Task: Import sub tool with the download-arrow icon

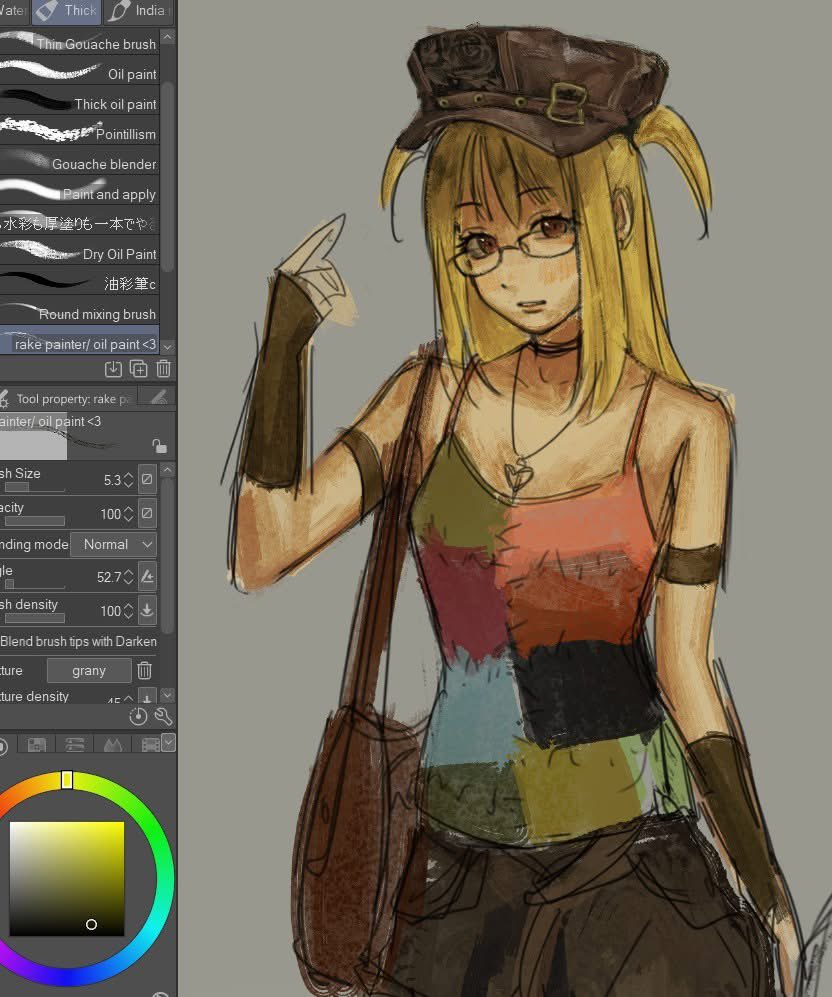Action: 113,369
